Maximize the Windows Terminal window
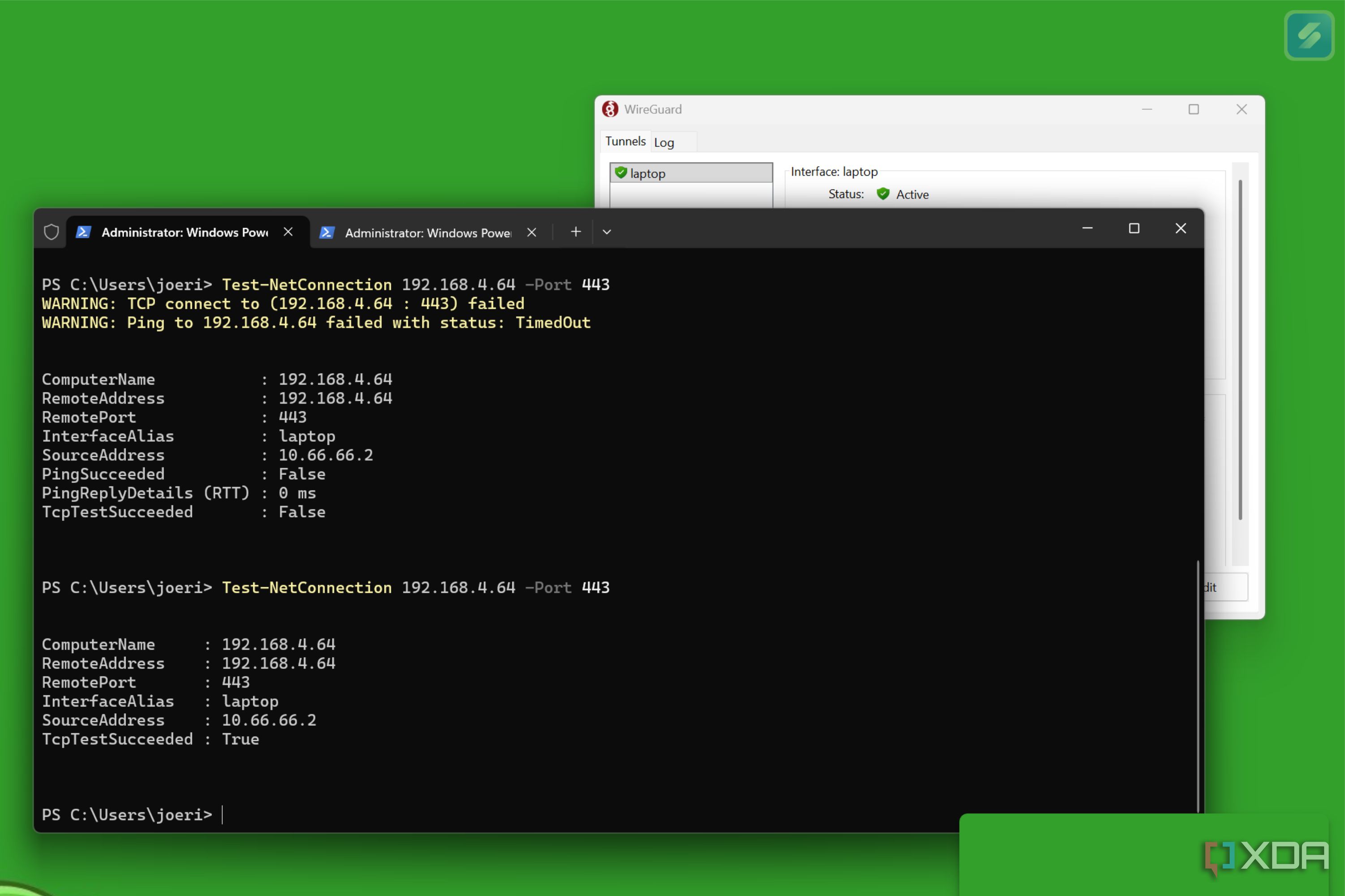 pos(1133,228)
